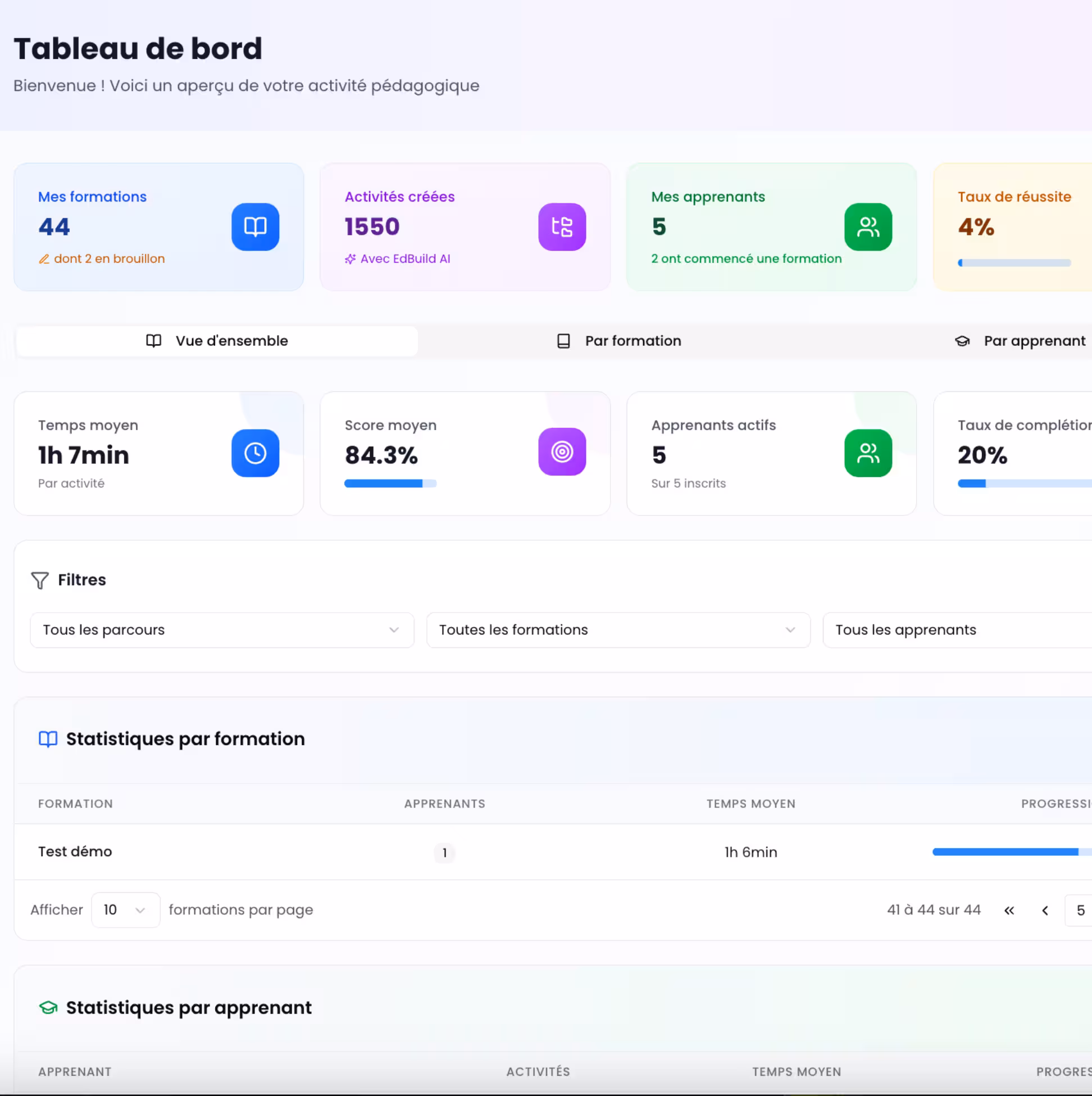Click the Mes apprenants green people icon

click(868, 227)
